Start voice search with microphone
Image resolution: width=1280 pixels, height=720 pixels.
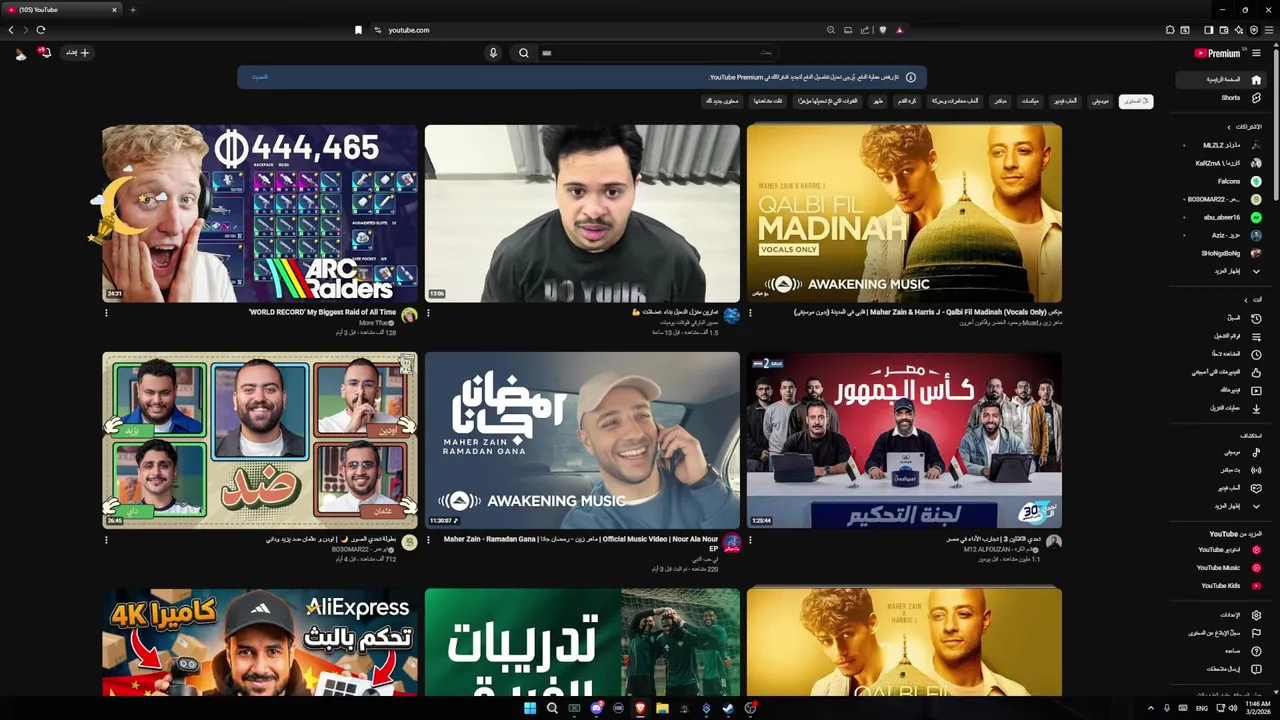pyautogui.click(x=493, y=53)
